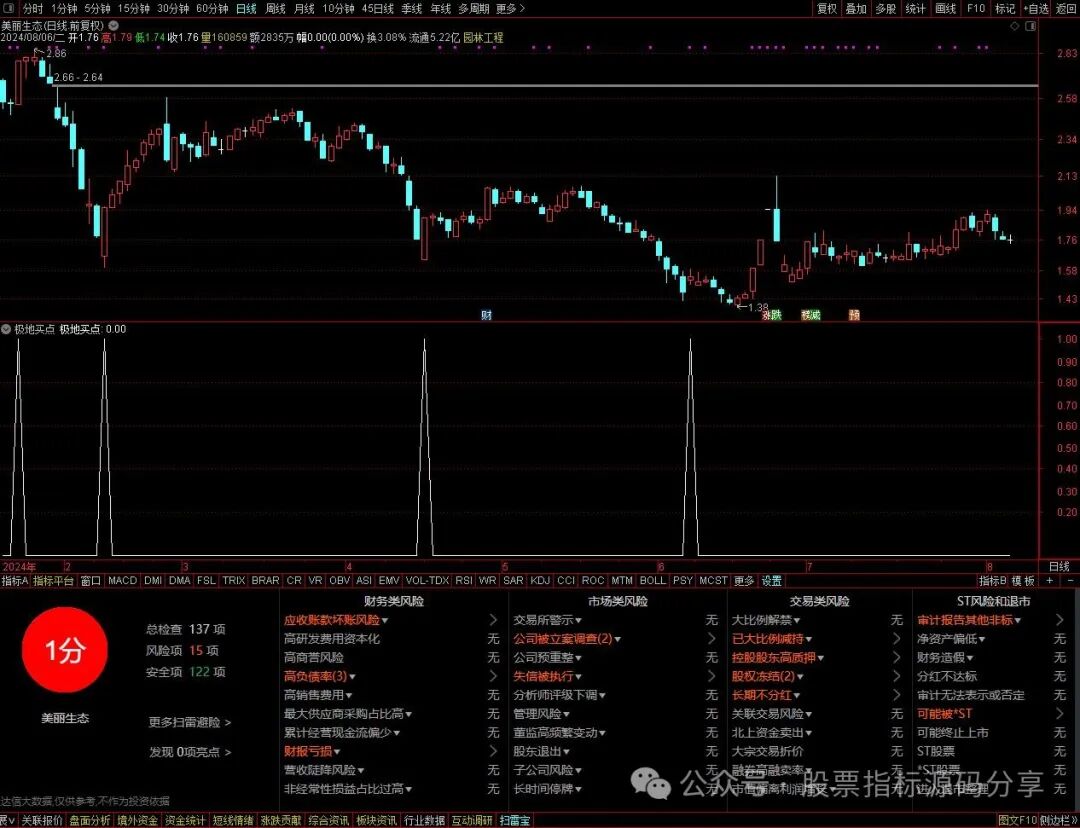Click the plus zoom-in button right of 模板
The width and height of the screenshot is (1080, 828).
point(1050,581)
